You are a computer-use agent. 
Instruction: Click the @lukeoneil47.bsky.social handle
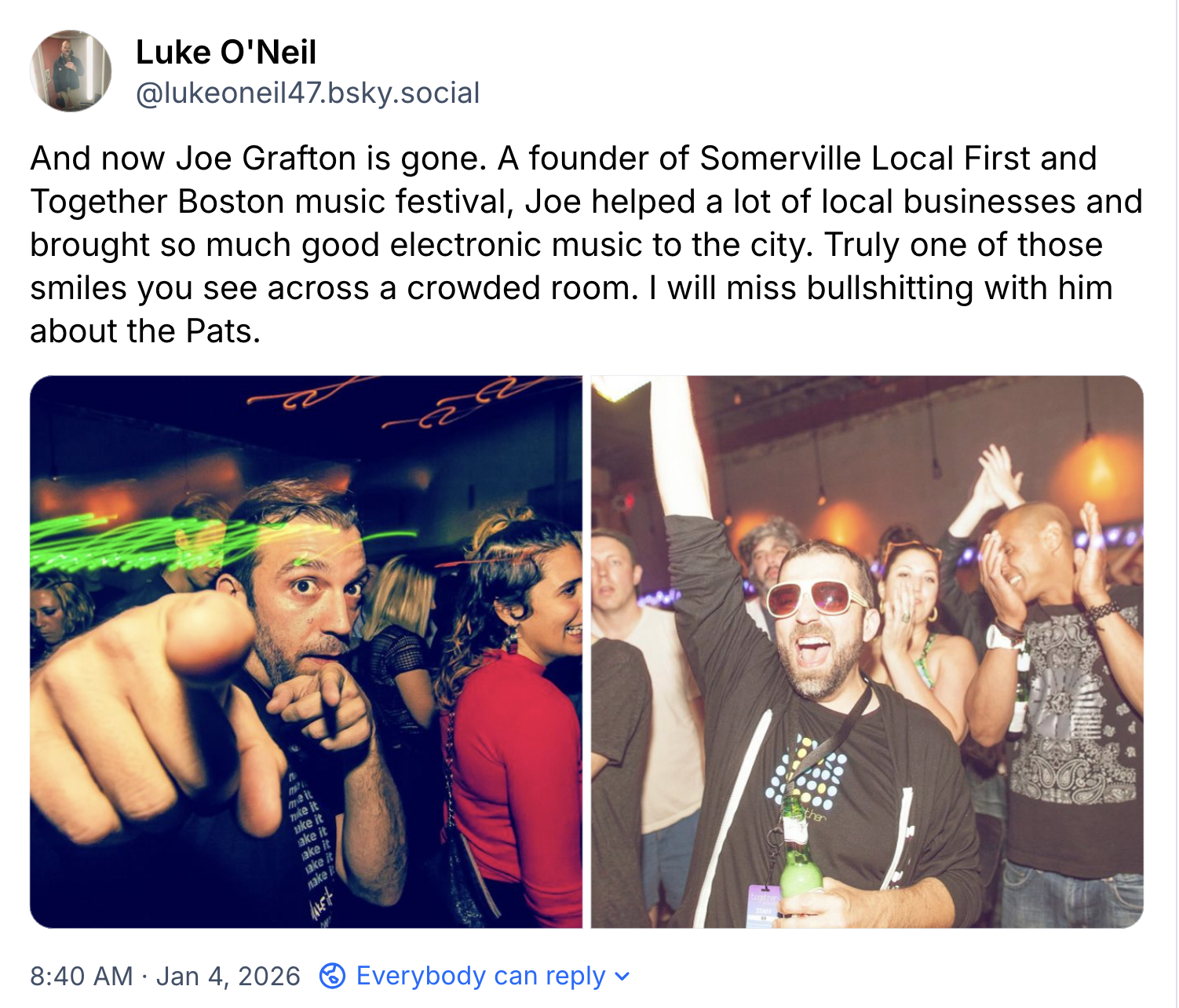tap(308, 93)
